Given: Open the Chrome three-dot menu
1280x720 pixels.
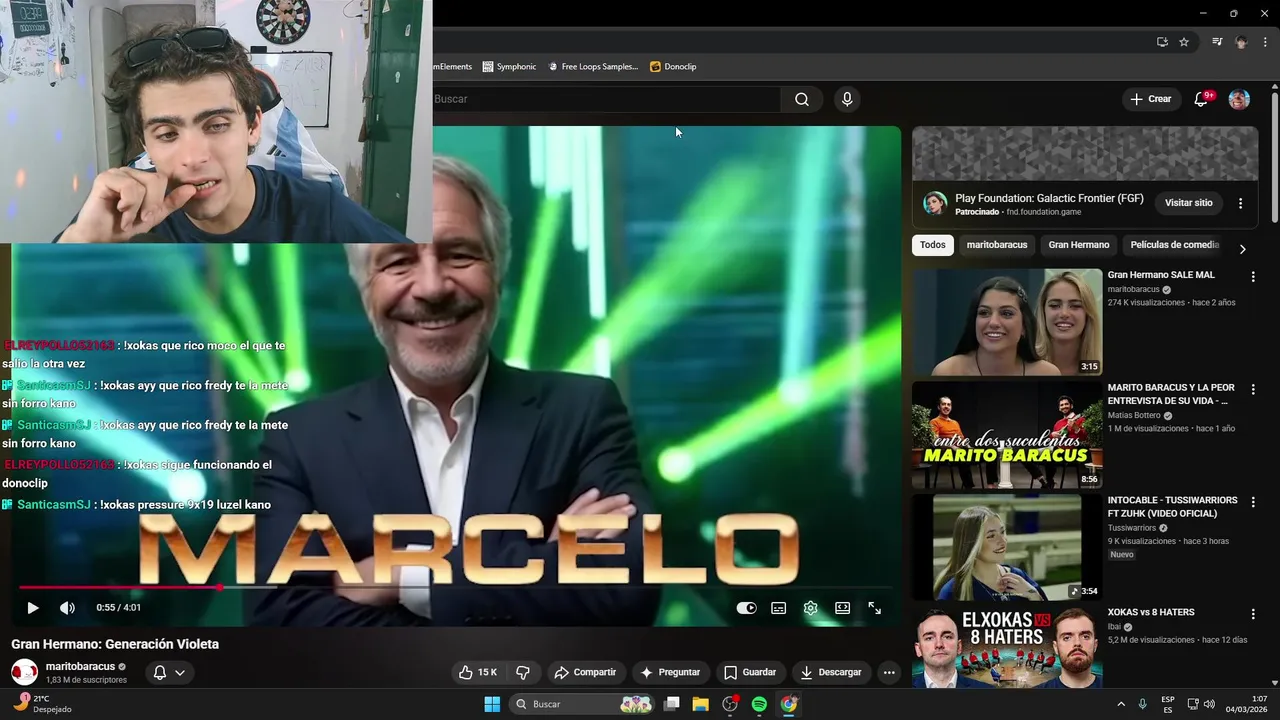Looking at the screenshot, I should coord(1265,42).
